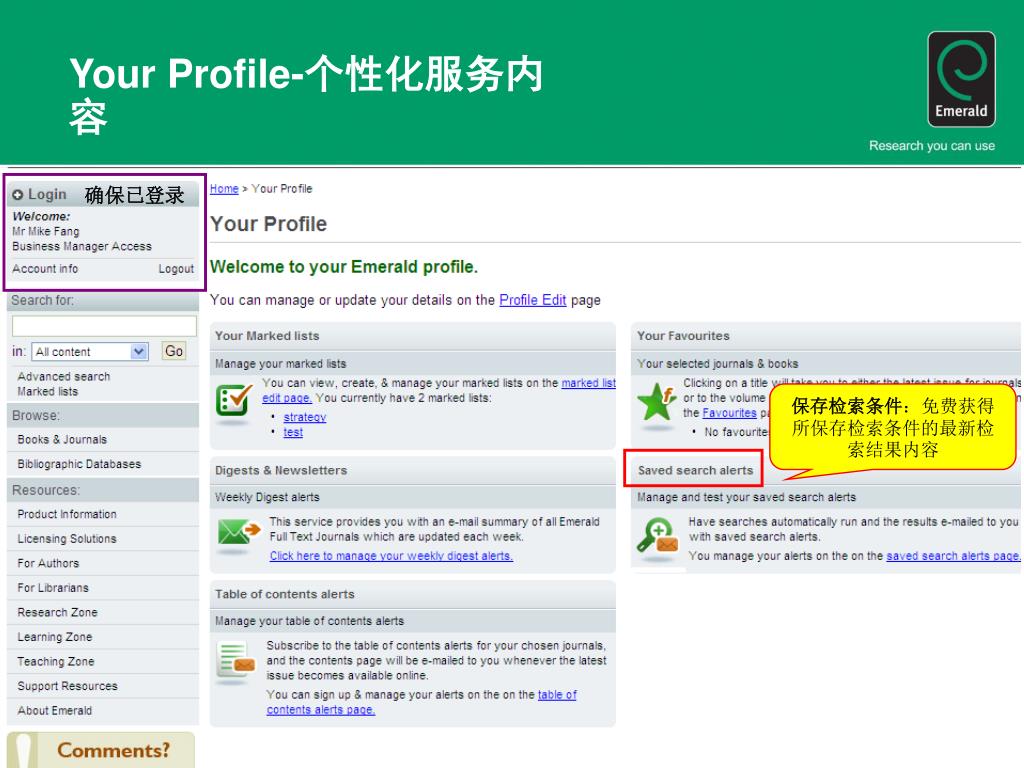Open the strategy marked list
1024x768 pixels.
[x=304, y=417]
